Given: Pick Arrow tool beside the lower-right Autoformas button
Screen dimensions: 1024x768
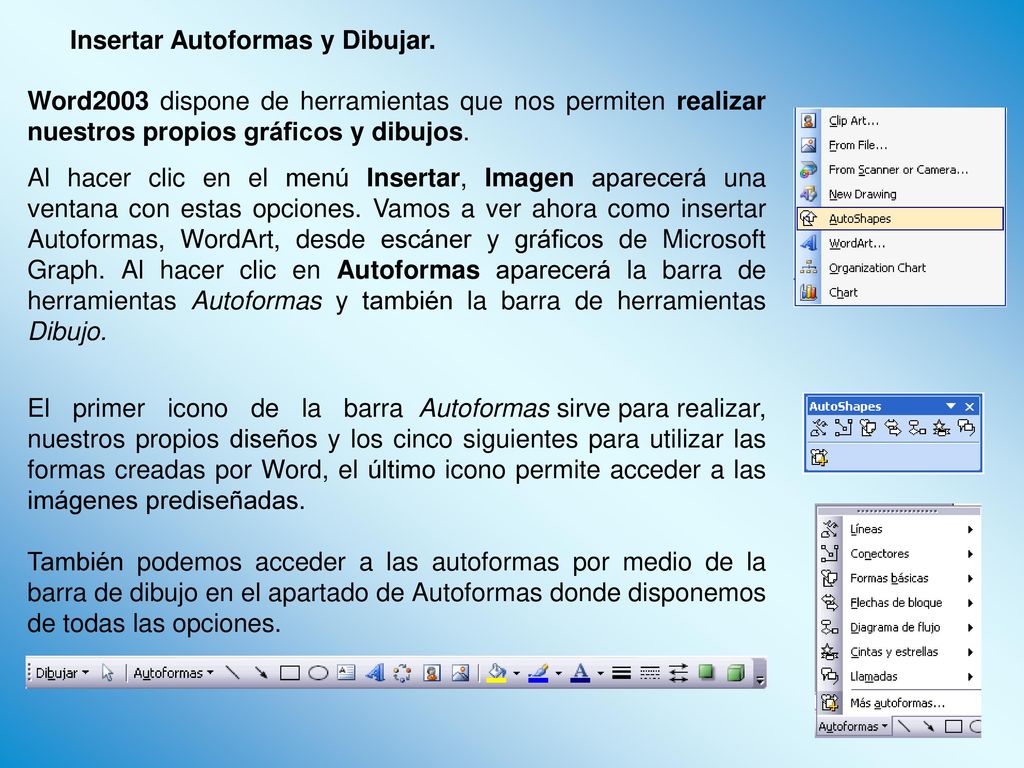Looking at the screenshot, I should click(929, 726).
